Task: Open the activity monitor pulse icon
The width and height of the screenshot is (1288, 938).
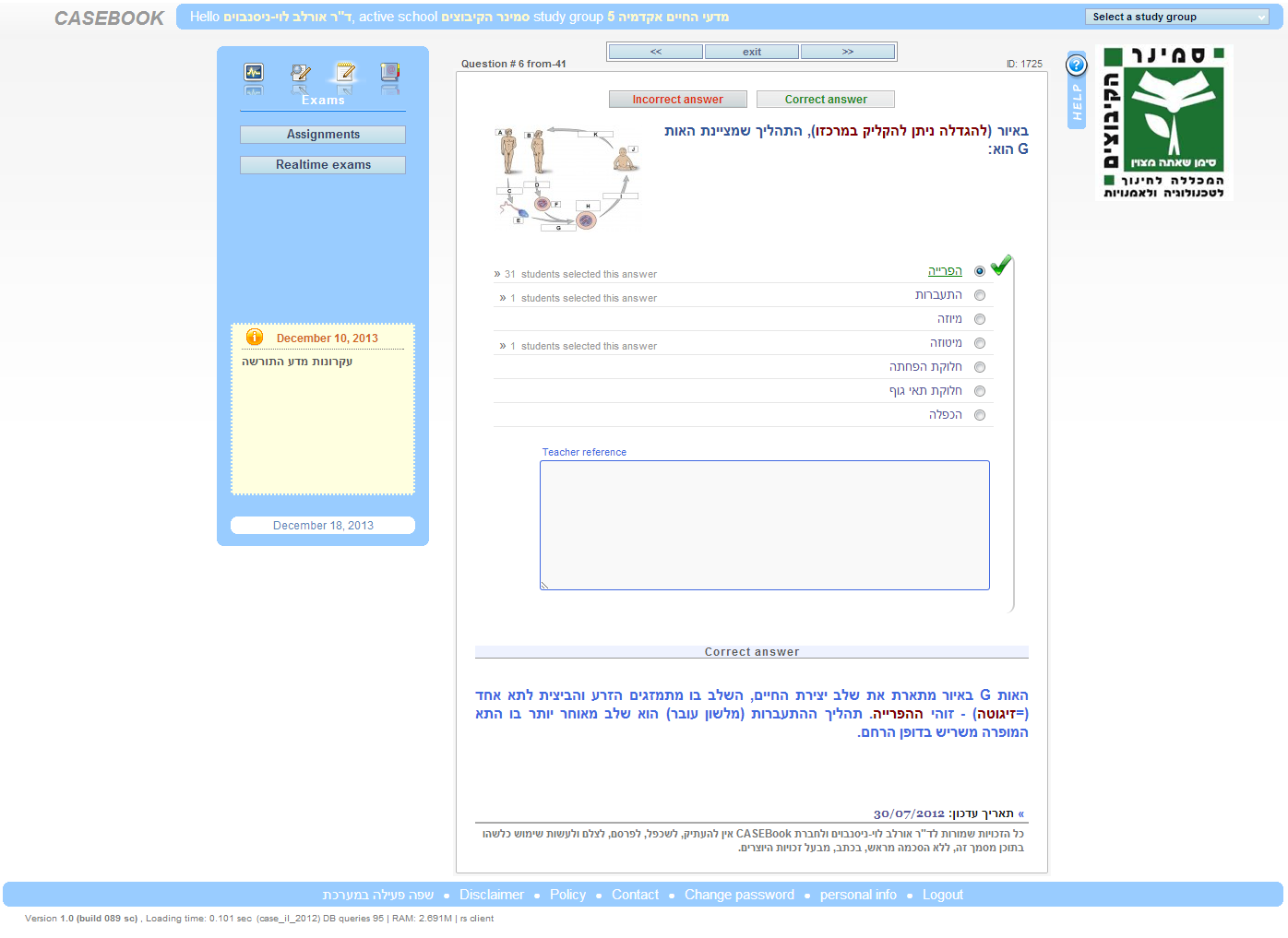Action: click(x=254, y=72)
